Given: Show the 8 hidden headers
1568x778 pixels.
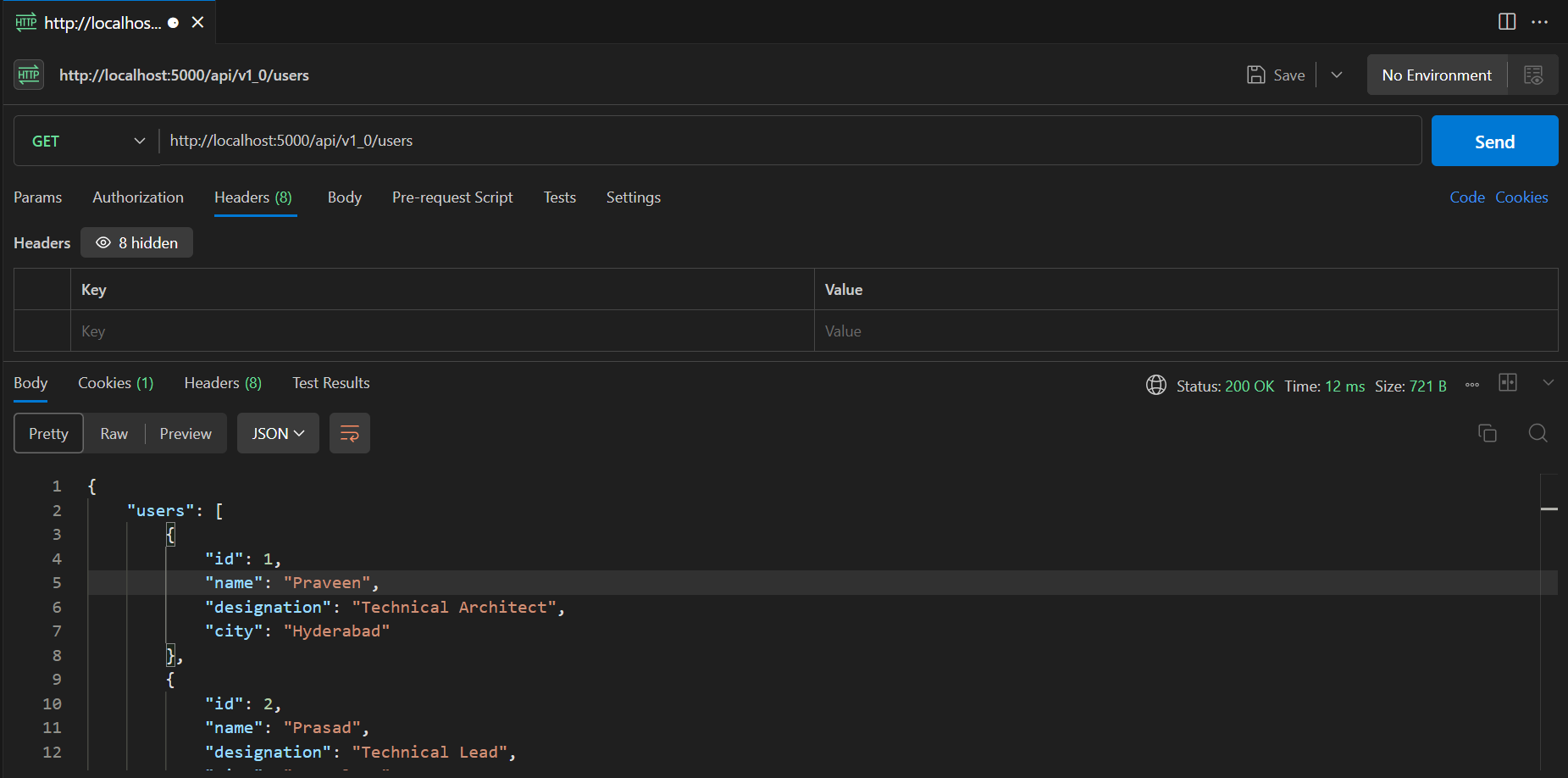Looking at the screenshot, I should [136, 242].
